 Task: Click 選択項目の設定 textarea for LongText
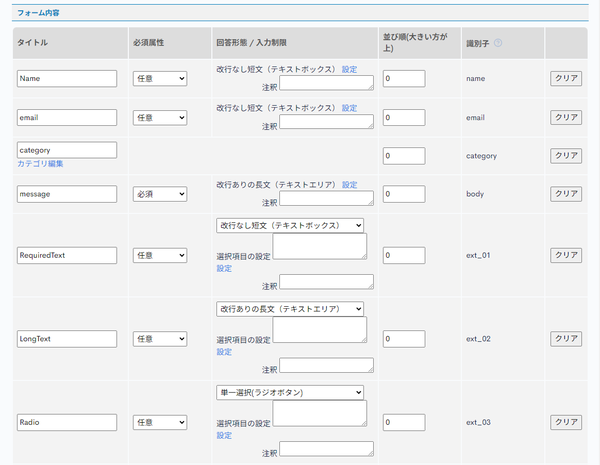pyautogui.click(x=320, y=330)
